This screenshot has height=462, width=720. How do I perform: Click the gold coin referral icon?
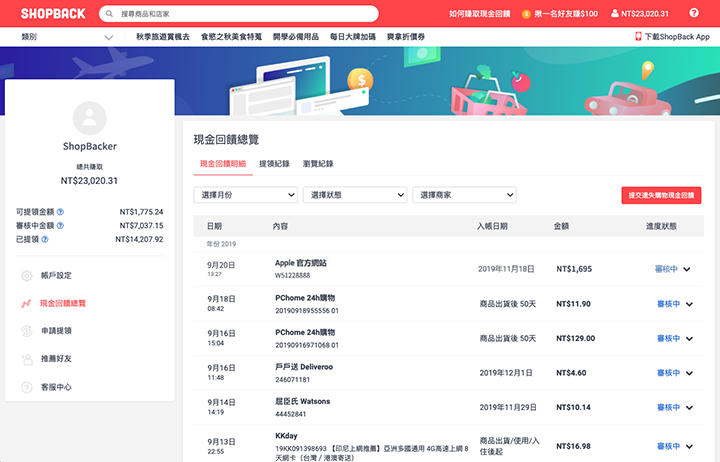point(526,14)
